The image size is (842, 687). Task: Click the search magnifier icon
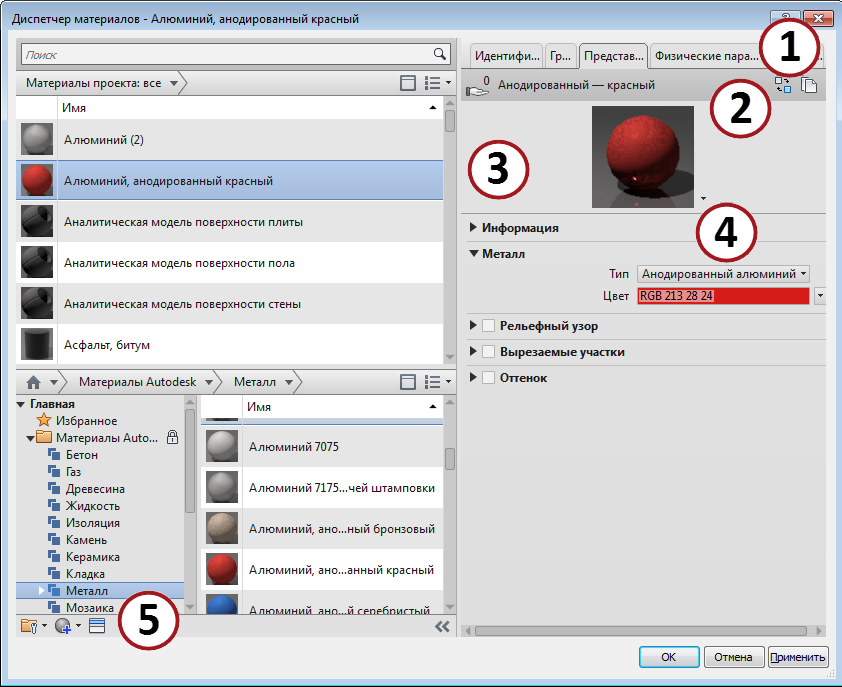pyautogui.click(x=439, y=54)
